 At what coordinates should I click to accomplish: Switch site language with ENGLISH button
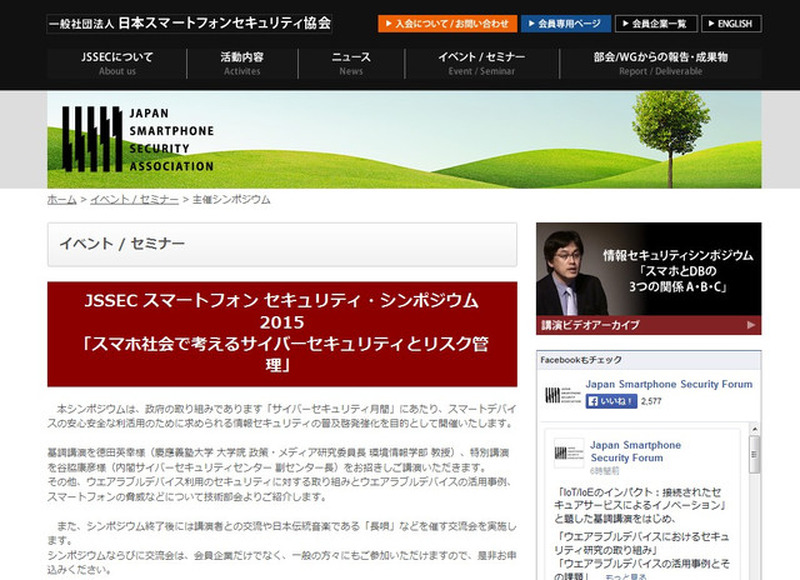pos(731,24)
